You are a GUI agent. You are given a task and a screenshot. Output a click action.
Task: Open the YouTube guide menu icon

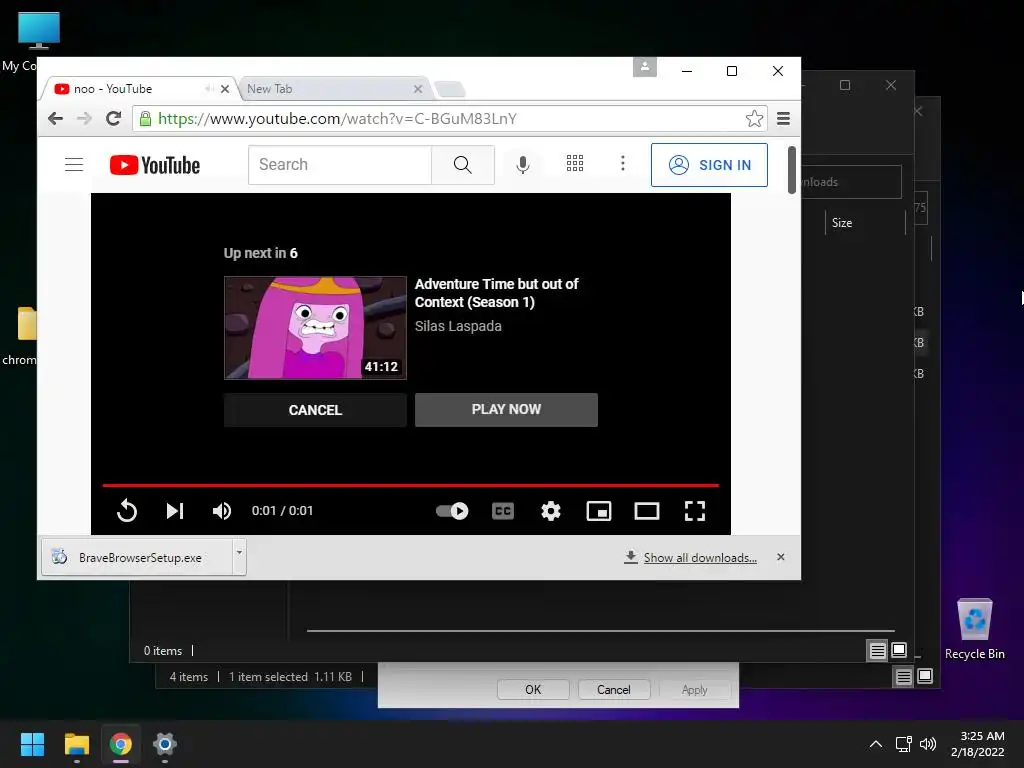74,165
